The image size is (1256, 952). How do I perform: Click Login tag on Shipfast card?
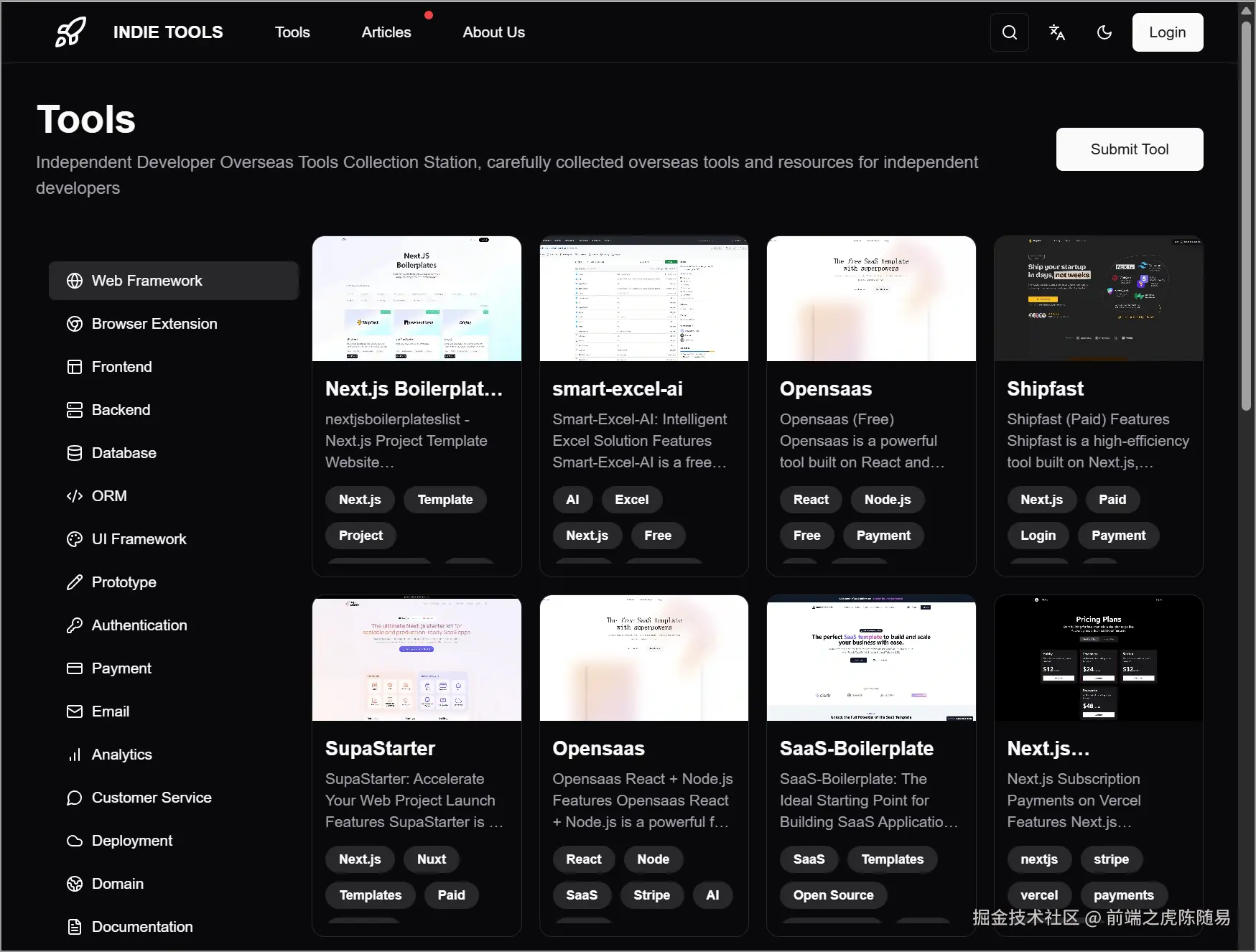[x=1038, y=536]
